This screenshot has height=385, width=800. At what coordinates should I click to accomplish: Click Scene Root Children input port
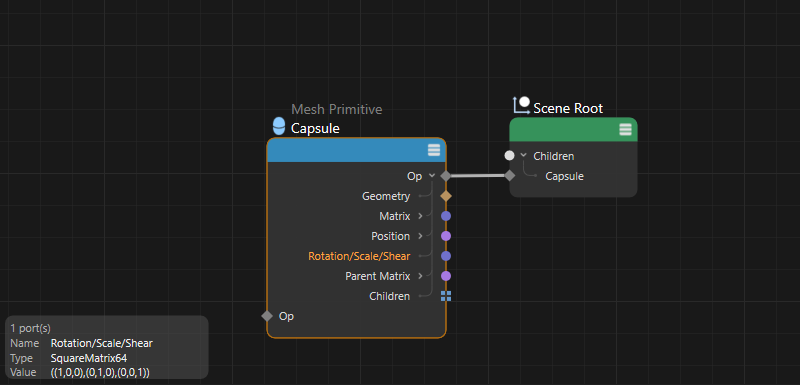coord(509,156)
